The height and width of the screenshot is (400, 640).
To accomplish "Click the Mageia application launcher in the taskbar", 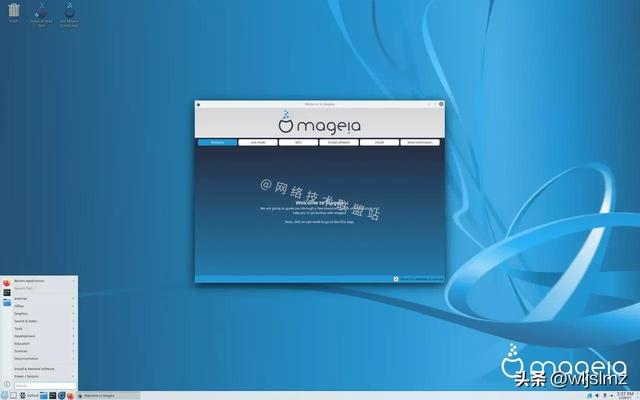I will (x=4, y=396).
